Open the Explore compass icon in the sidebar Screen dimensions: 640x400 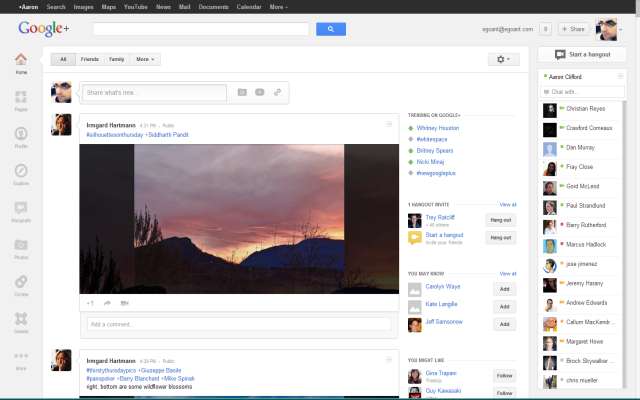coord(21,174)
